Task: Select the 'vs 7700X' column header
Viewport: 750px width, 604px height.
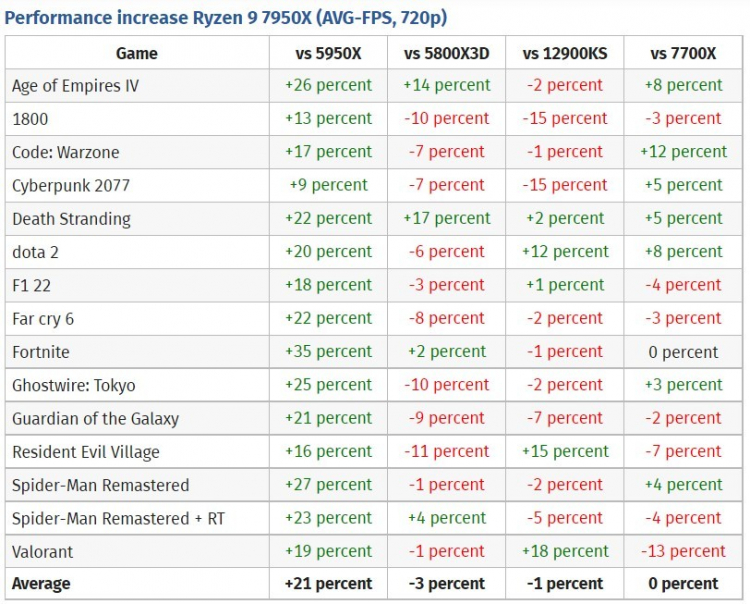Action: pos(683,53)
